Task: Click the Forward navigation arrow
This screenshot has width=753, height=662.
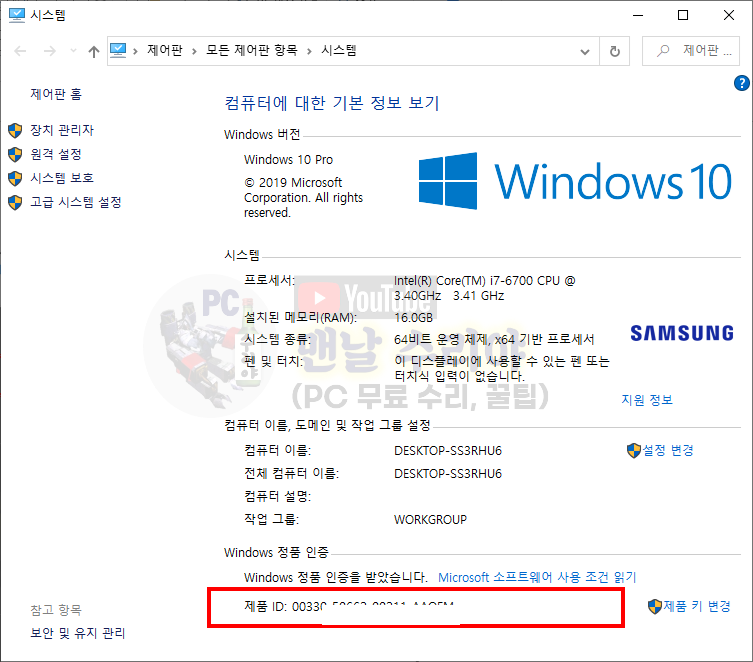Action: [x=50, y=51]
